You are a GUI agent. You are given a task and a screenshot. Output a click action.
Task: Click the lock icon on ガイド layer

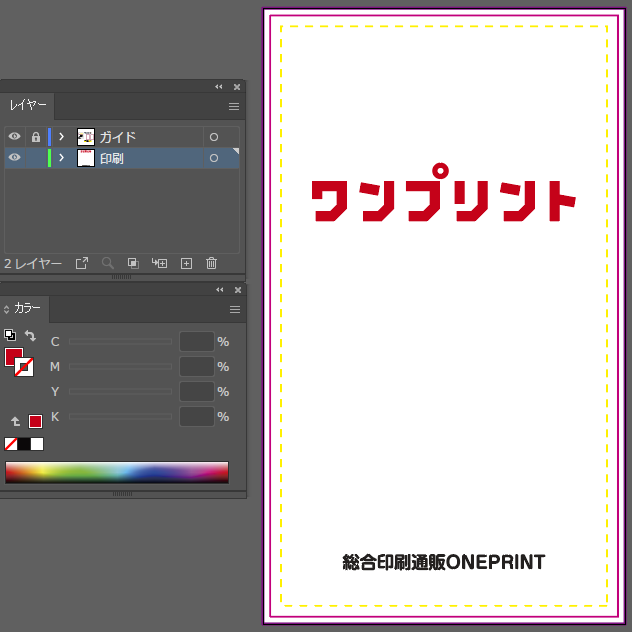point(36,137)
